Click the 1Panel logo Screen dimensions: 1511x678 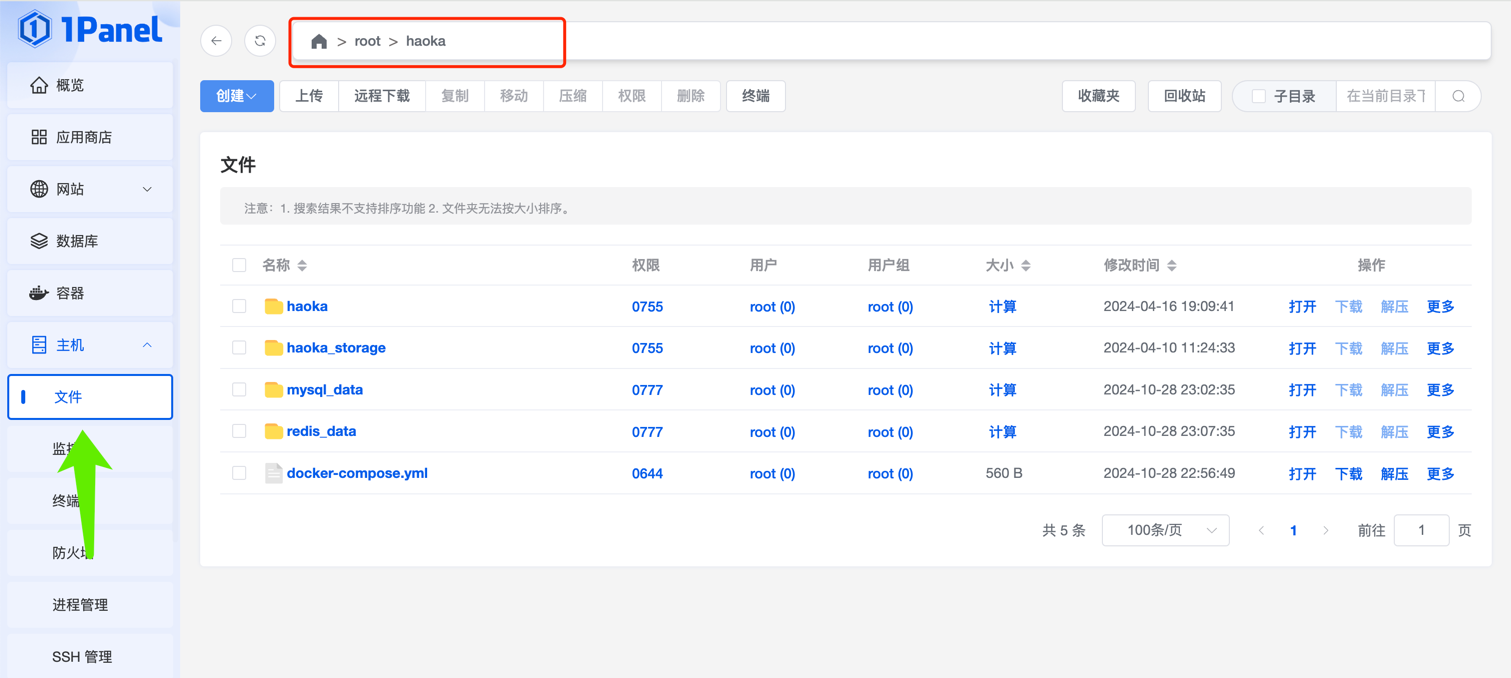(90, 29)
